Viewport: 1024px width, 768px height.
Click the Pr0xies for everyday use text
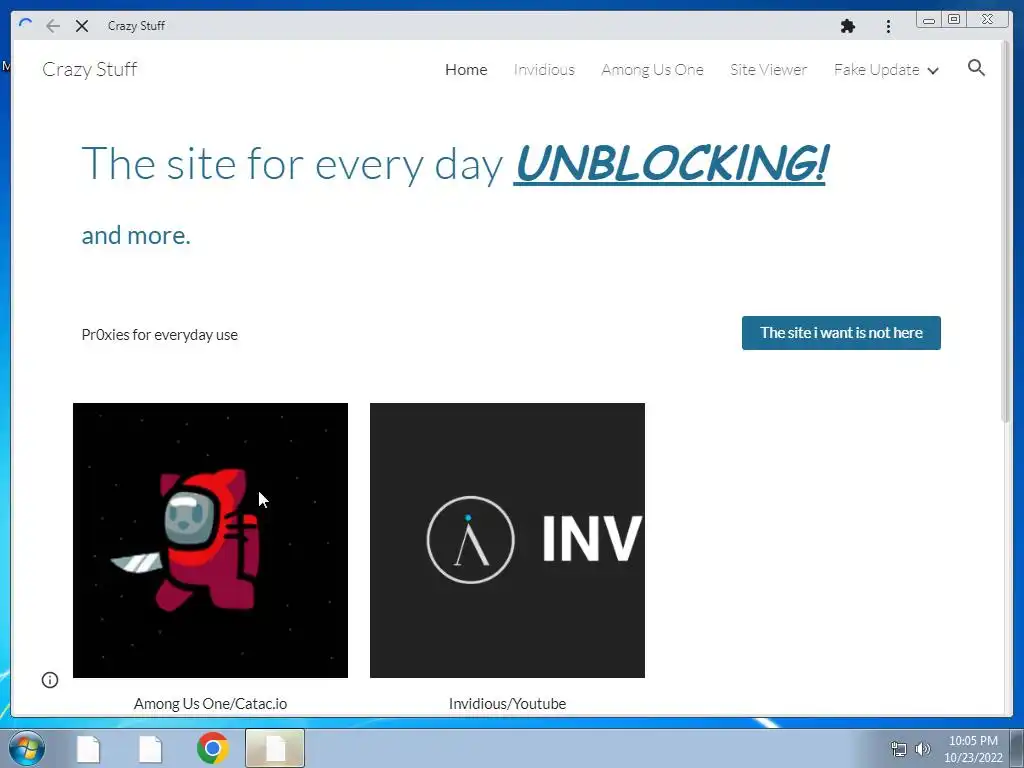[159, 334]
